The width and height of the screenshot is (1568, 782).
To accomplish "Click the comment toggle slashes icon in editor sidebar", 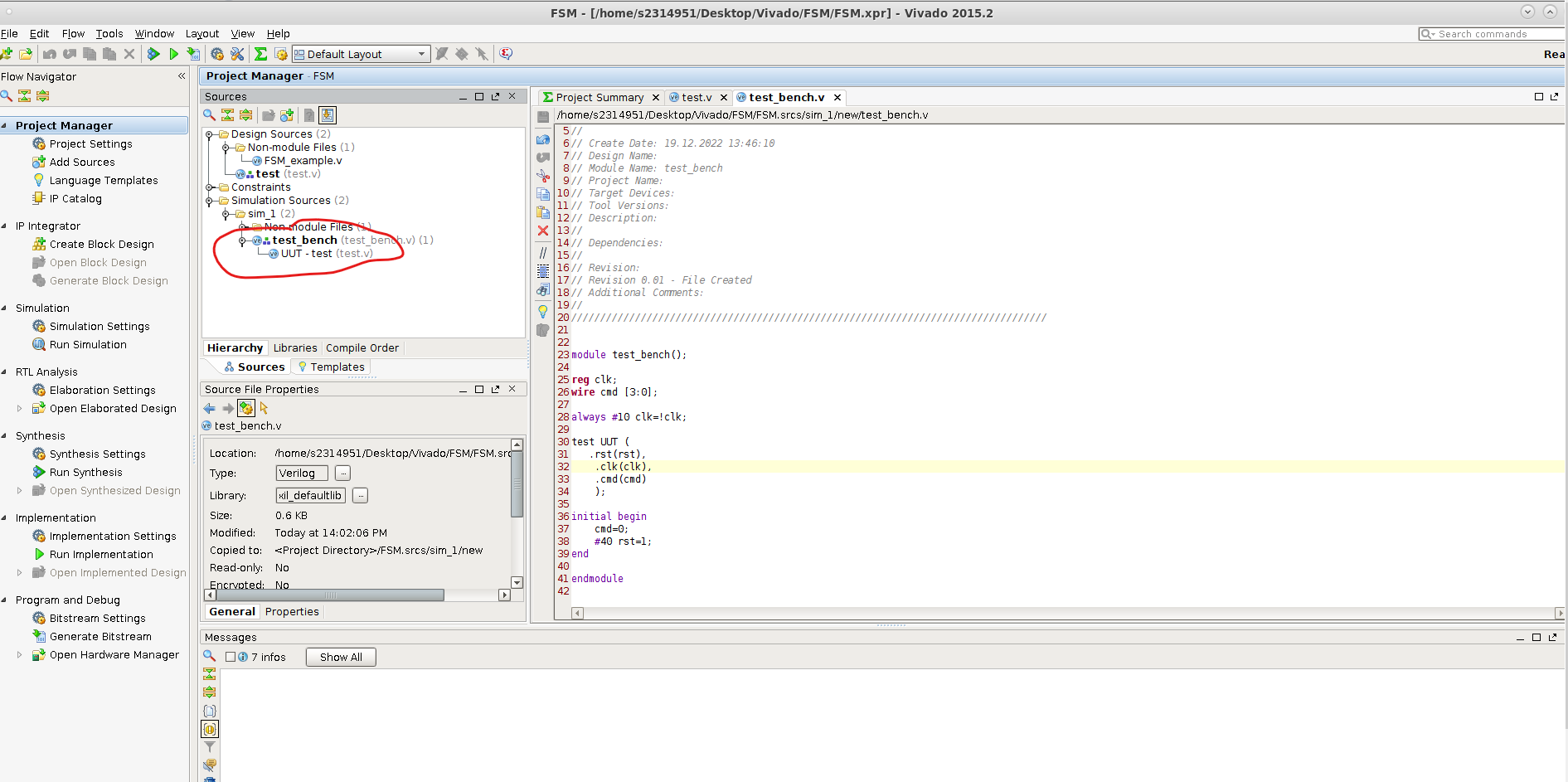I will [x=543, y=253].
